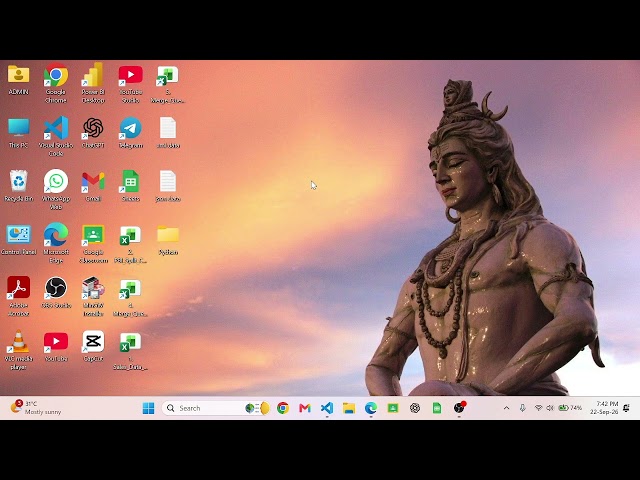Screen dimensions: 640x480
Task: Open Microsoft Edge from the taskbar
Action: (371, 408)
